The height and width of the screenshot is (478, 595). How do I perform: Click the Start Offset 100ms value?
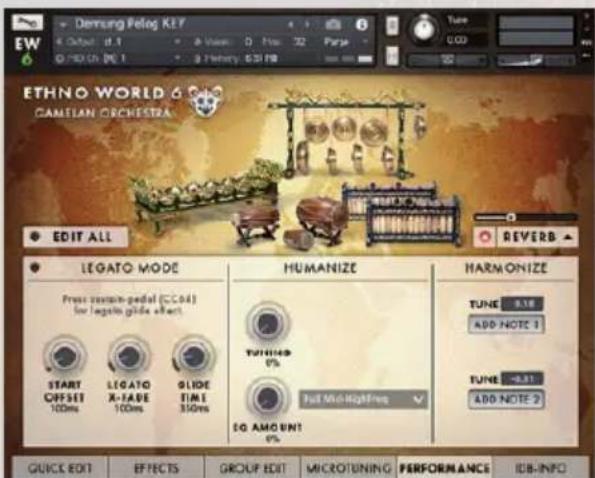tap(65, 409)
